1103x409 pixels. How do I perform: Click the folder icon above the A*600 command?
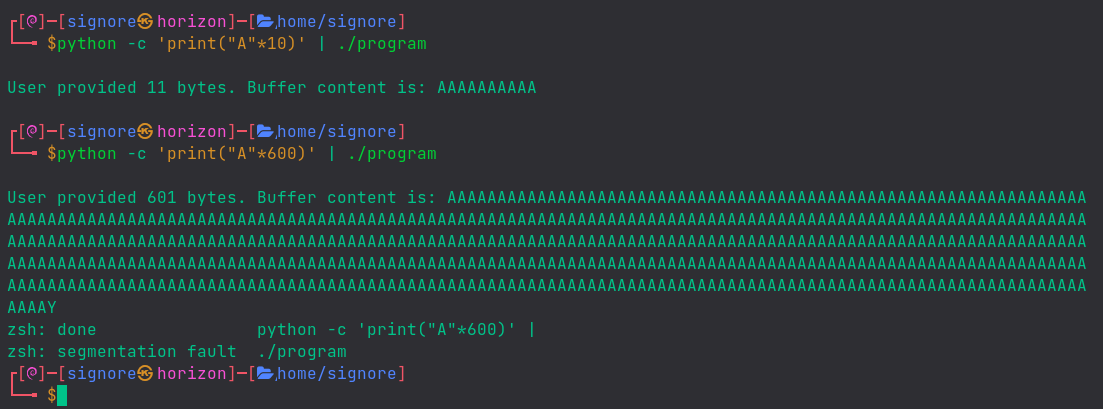tap(265, 131)
